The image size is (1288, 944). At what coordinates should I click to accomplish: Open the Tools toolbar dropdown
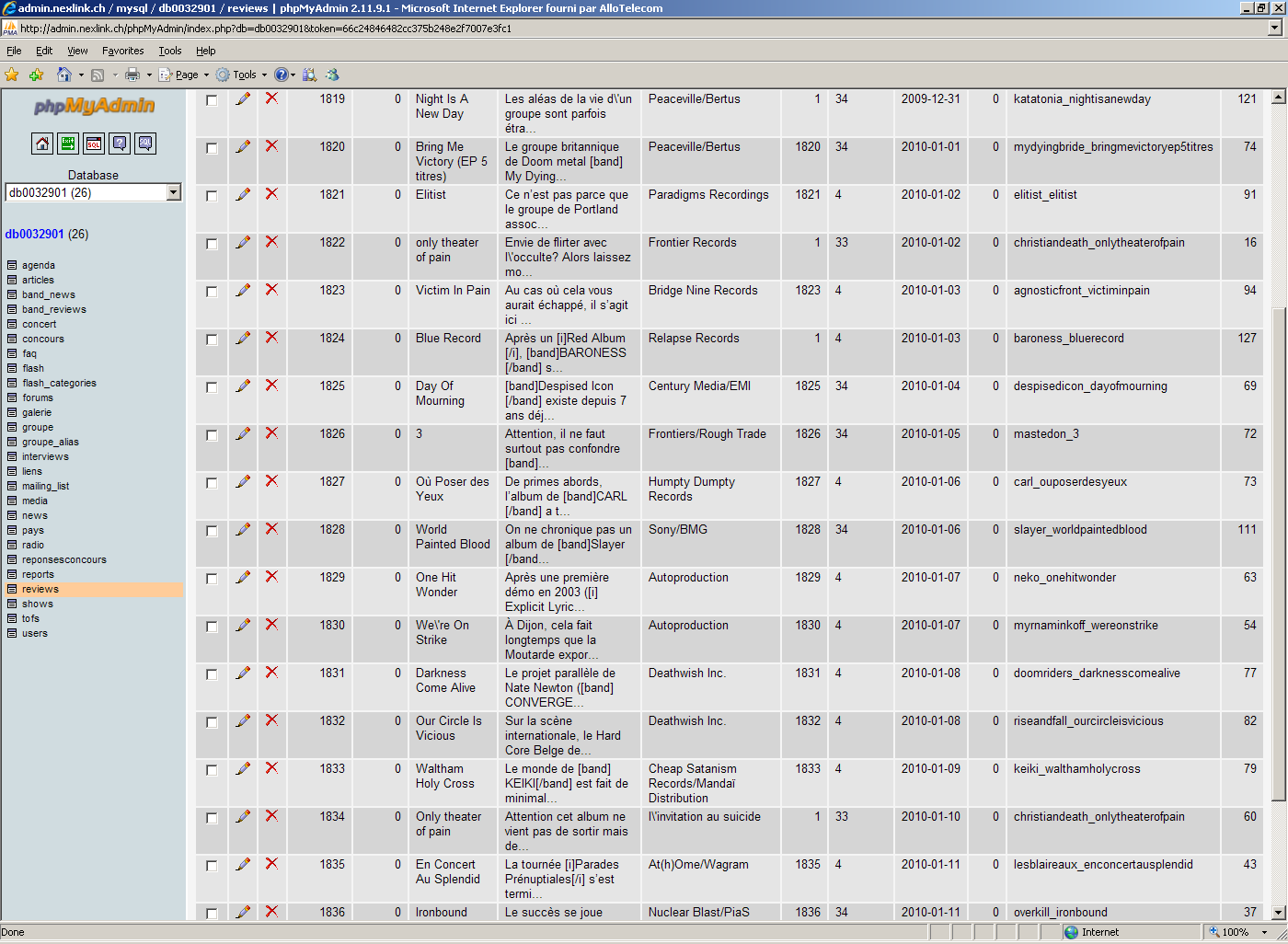click(241, 75)
